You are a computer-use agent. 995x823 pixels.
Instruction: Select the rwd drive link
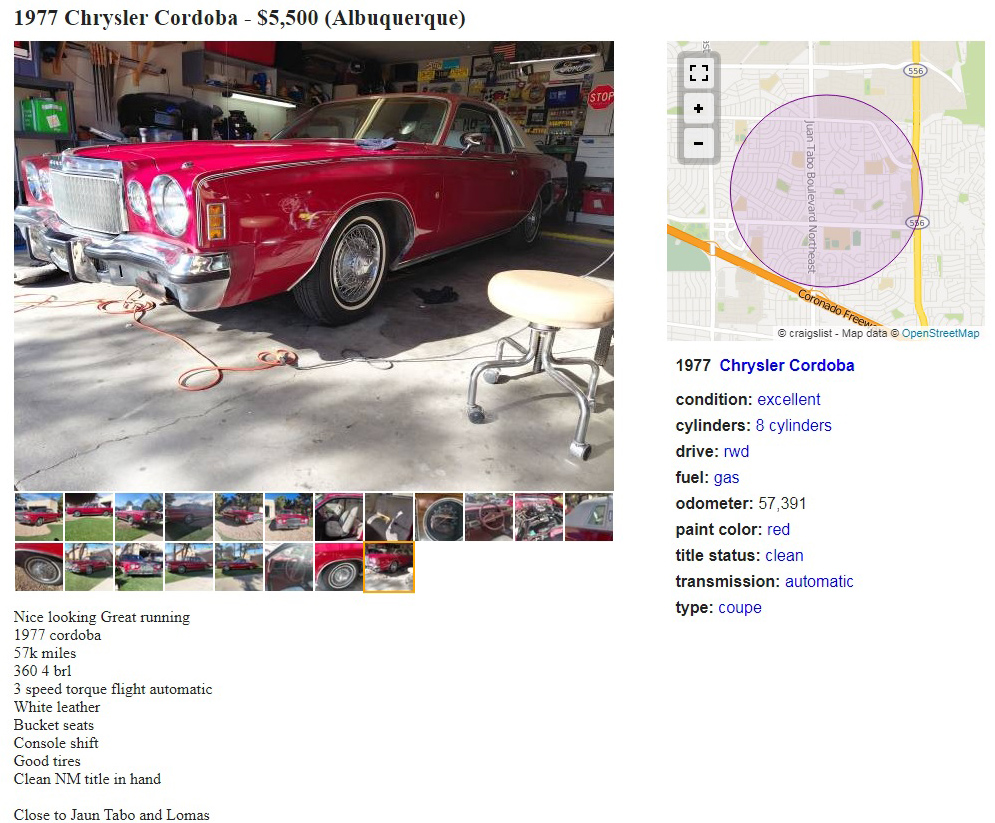click(736, 452)
